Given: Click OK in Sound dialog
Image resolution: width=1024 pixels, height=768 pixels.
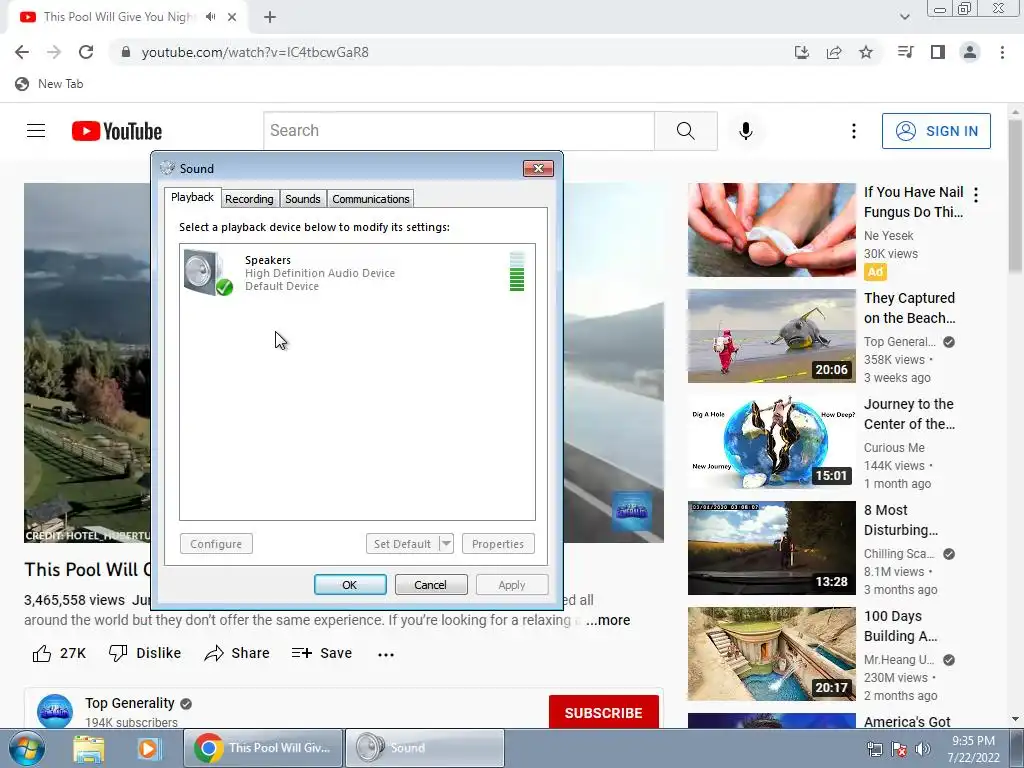Looking at the screenshot, I should click(350, 584).
